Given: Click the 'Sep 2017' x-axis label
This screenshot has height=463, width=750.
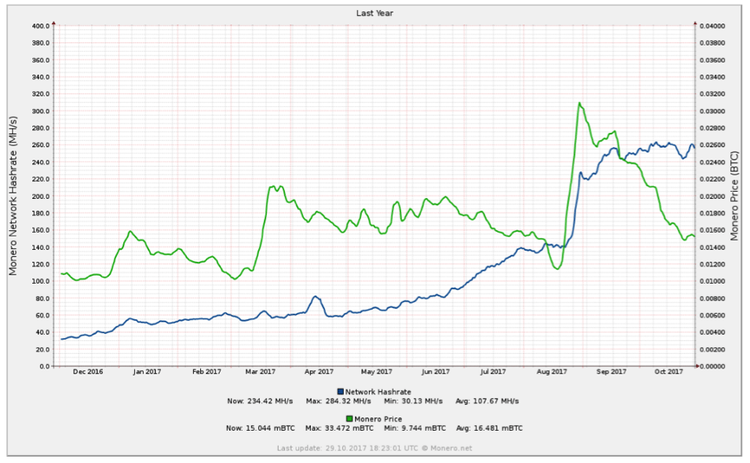Looking at the screenshot, I should click(x=611, y=372).
